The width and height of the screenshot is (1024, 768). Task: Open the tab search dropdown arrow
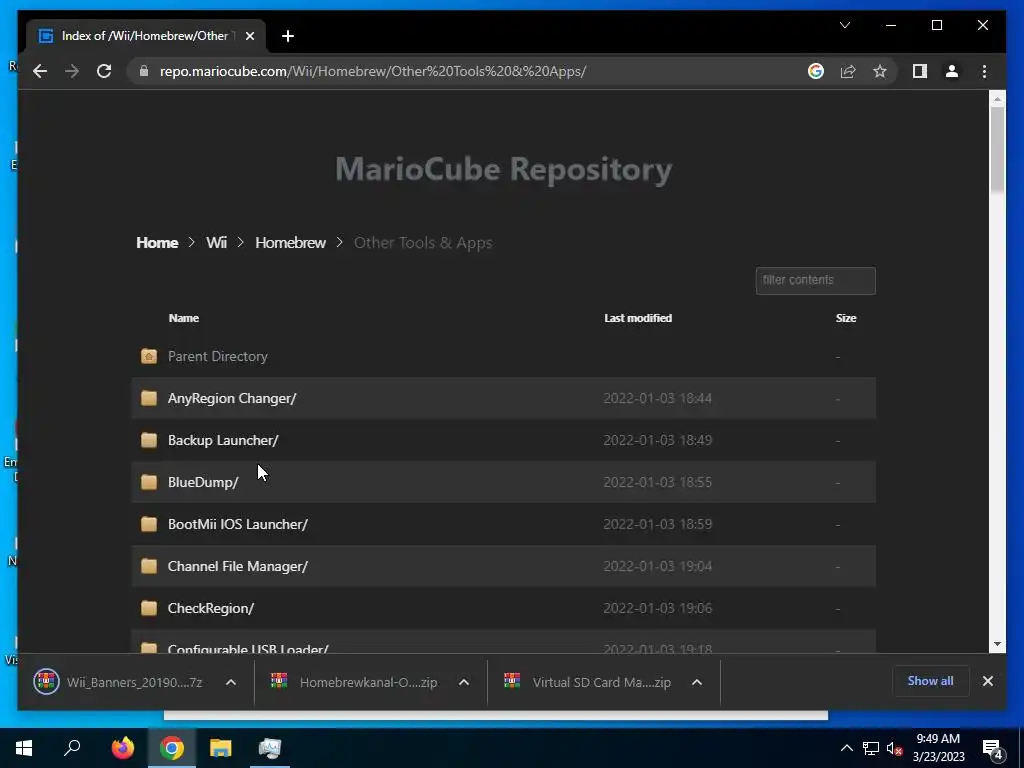point(844,25)
